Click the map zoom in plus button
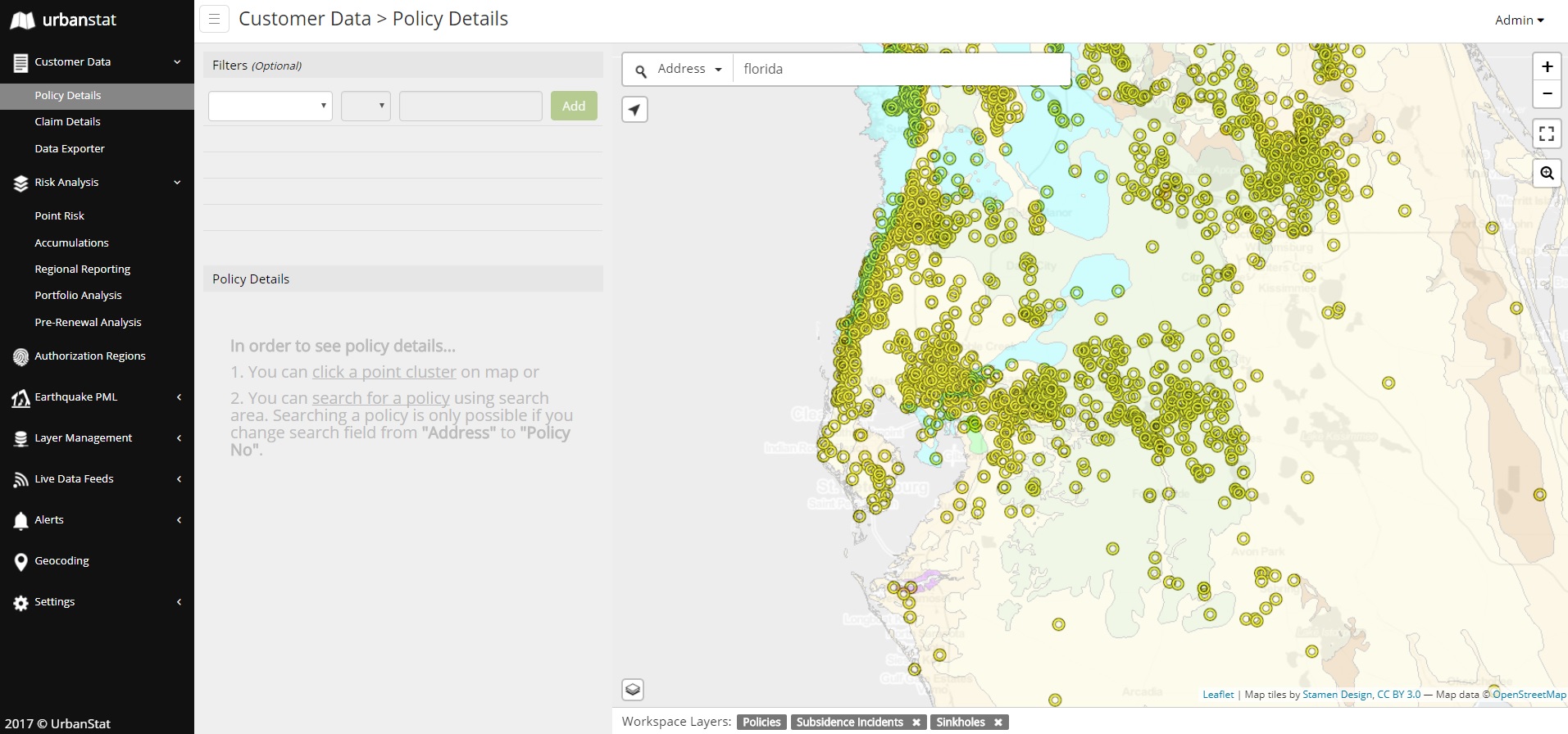Viewport: 1568px width, 734px height. pyautogui.click(x=1547, y=66)
